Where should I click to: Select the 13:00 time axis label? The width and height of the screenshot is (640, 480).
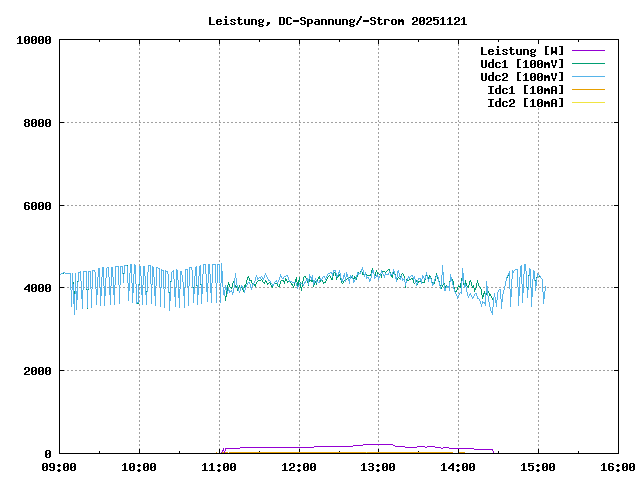pos(378,467)
